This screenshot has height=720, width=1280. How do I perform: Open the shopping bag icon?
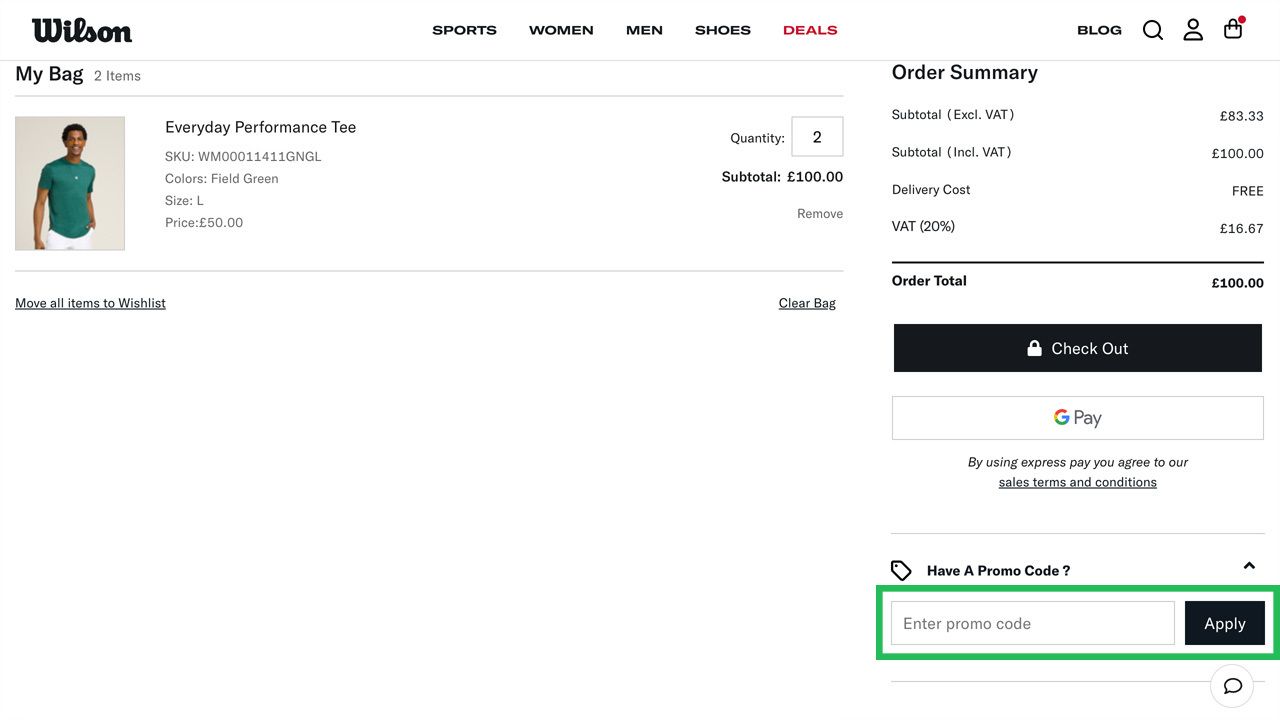pos(1233,29)
